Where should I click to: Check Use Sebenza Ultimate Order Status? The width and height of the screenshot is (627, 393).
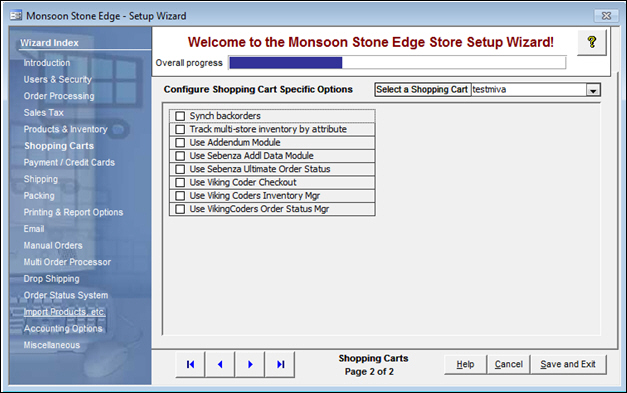point(180,169)
